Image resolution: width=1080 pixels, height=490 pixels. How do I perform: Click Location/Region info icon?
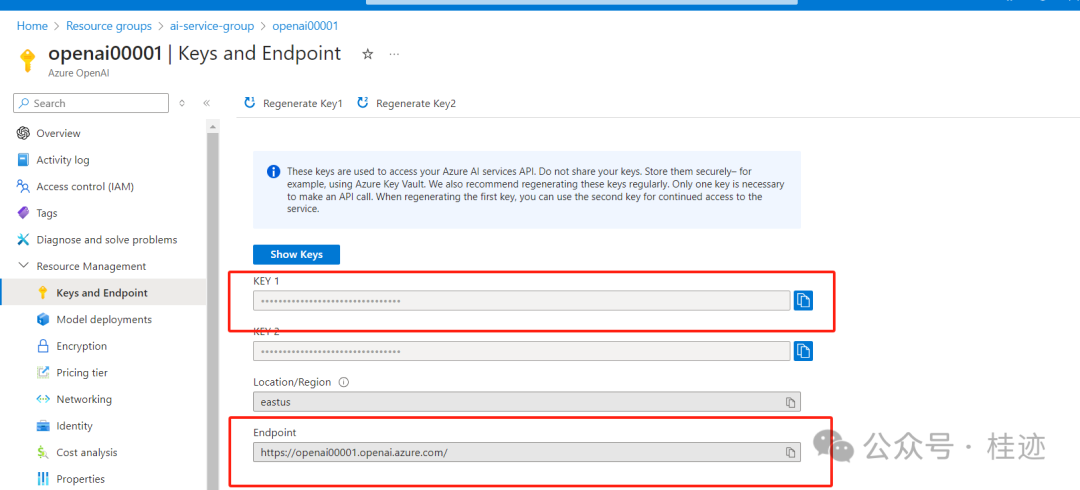(x=344, y=382)
